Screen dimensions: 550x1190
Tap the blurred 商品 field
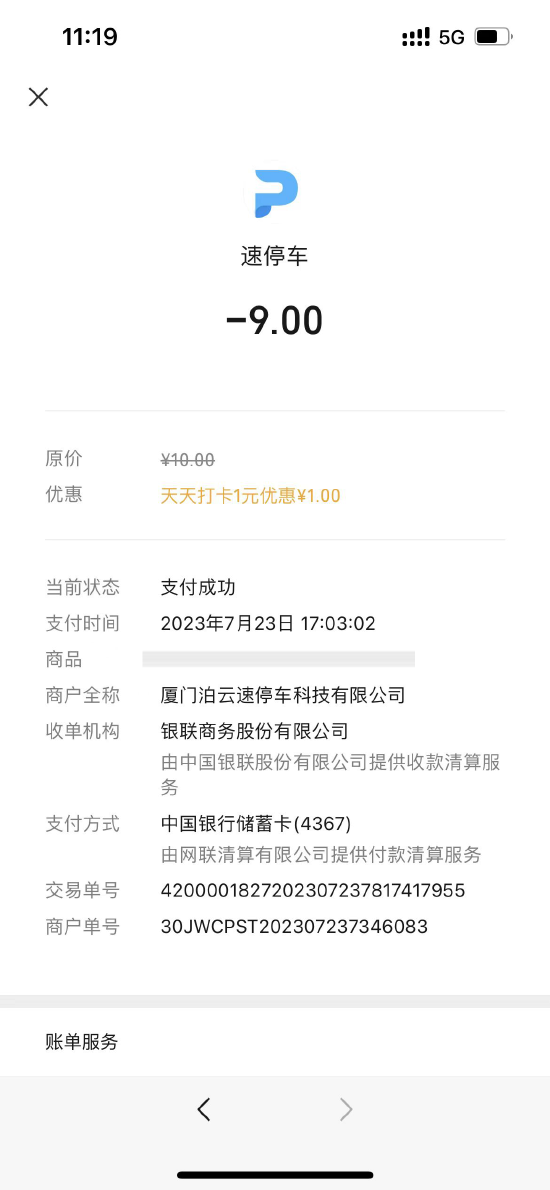278,659
